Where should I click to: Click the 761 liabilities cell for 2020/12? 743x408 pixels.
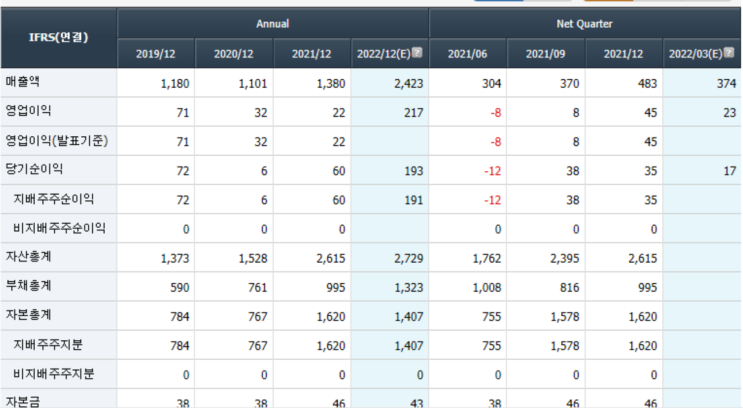point(234,287)
